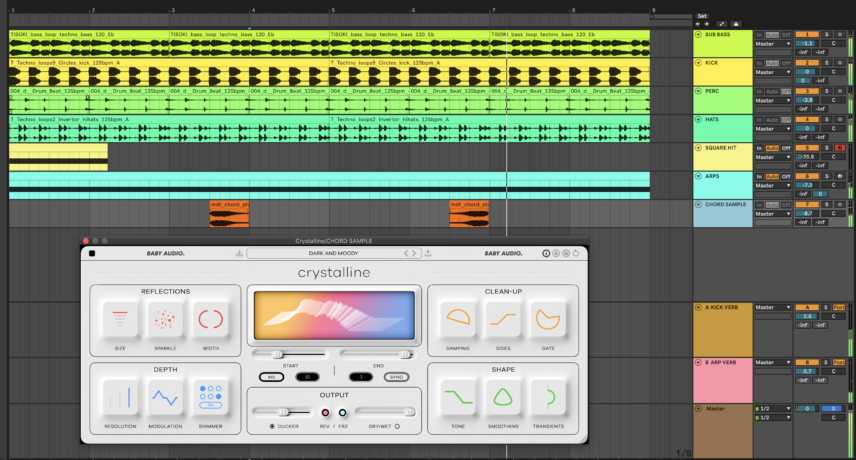Deactivate the PERC track number 3
Screen dimensions: 856x460
pos(807,91)
